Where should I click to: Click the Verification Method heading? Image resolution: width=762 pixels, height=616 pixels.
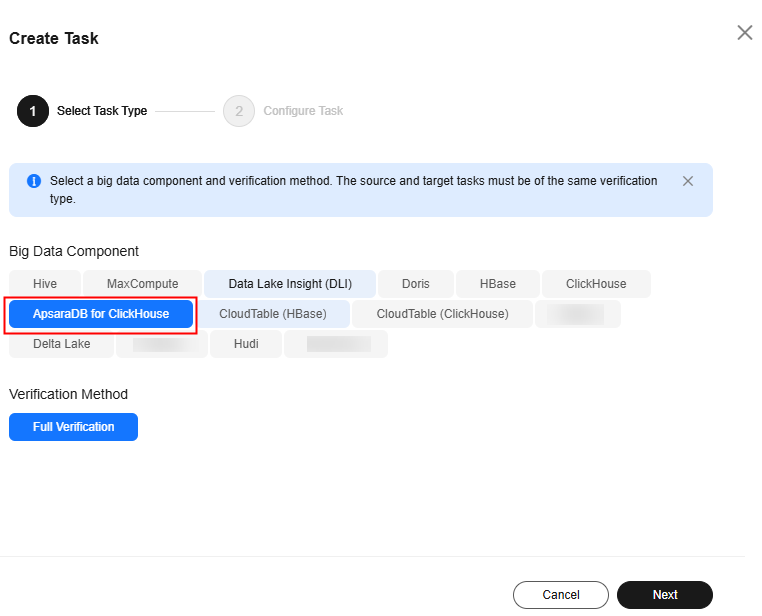[x=69, y=394]
